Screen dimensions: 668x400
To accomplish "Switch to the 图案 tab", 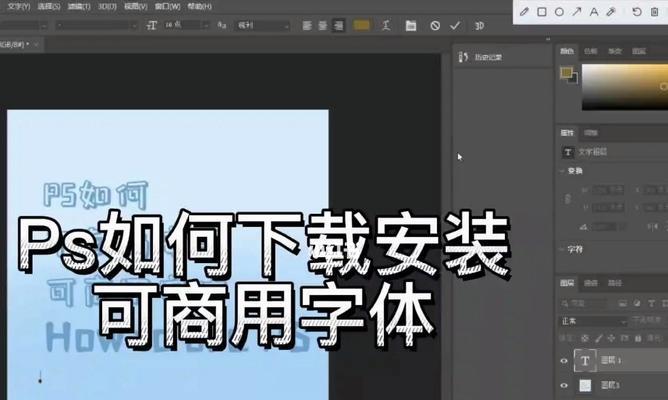I will click(x=639, y=51).
